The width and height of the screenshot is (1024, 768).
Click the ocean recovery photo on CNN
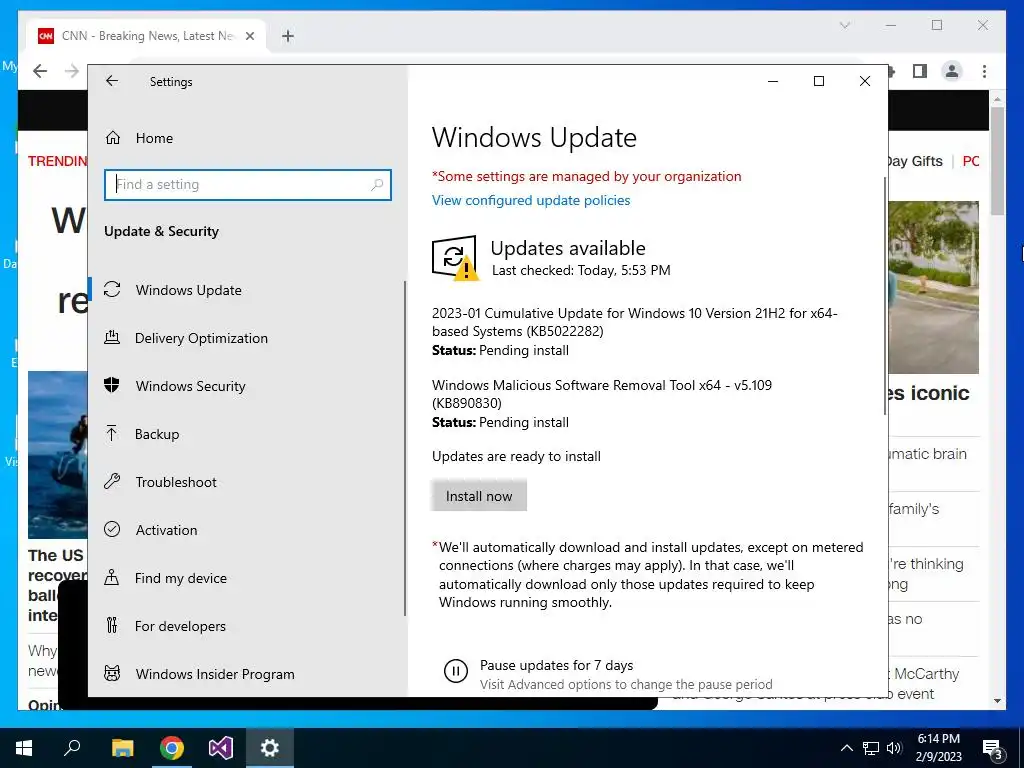tap(57, 455)
